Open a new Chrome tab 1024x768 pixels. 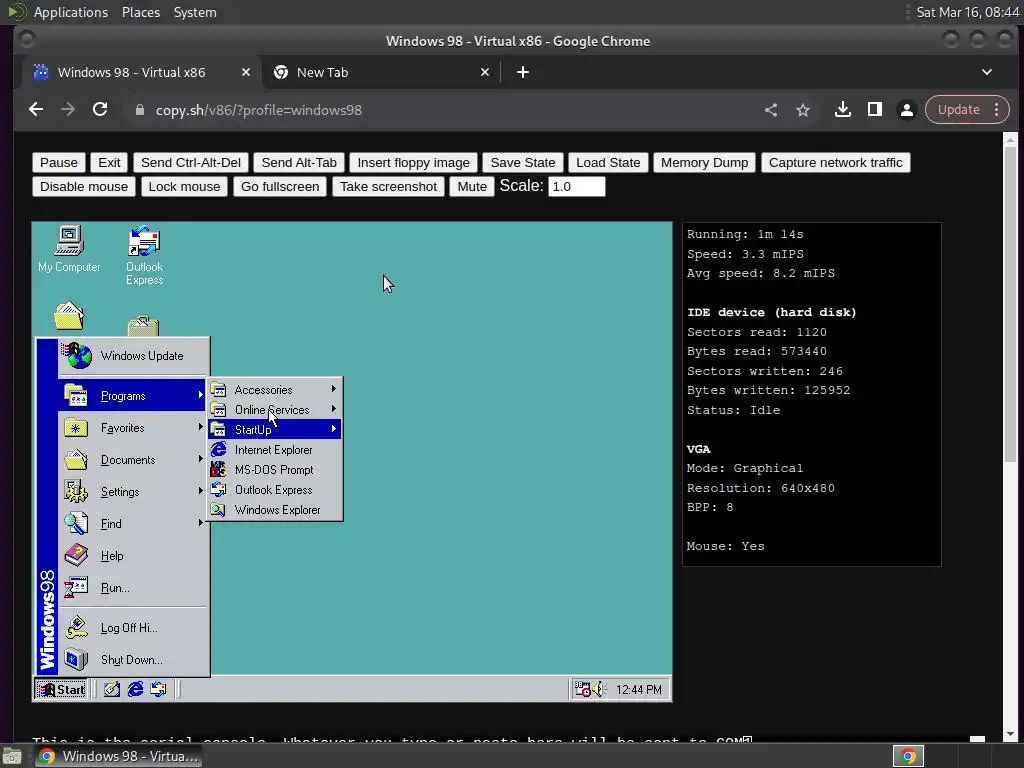(x=522, y=72)
